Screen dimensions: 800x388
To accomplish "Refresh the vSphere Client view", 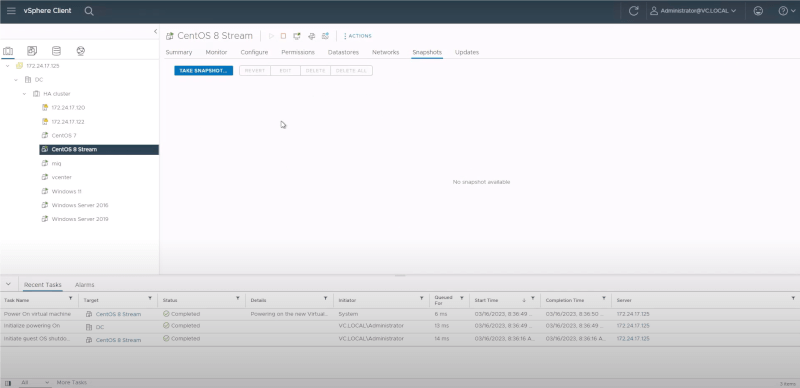I will pos(634,11).
